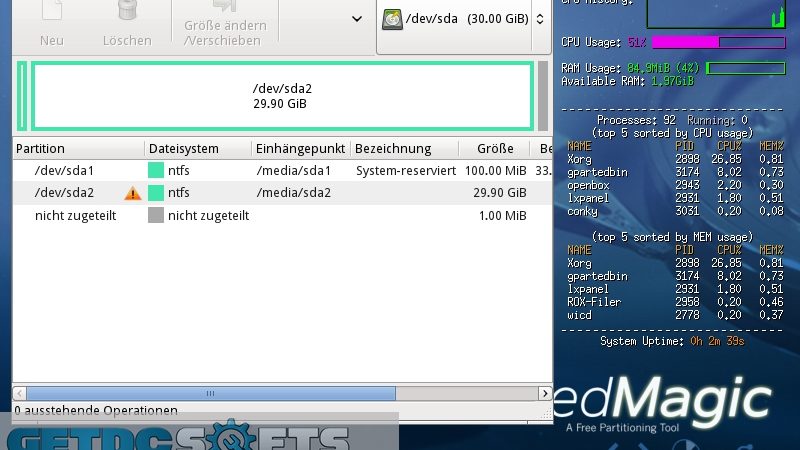Click the 1.00 MiB size cell
800x450 pixels.
tap(503, 215)
